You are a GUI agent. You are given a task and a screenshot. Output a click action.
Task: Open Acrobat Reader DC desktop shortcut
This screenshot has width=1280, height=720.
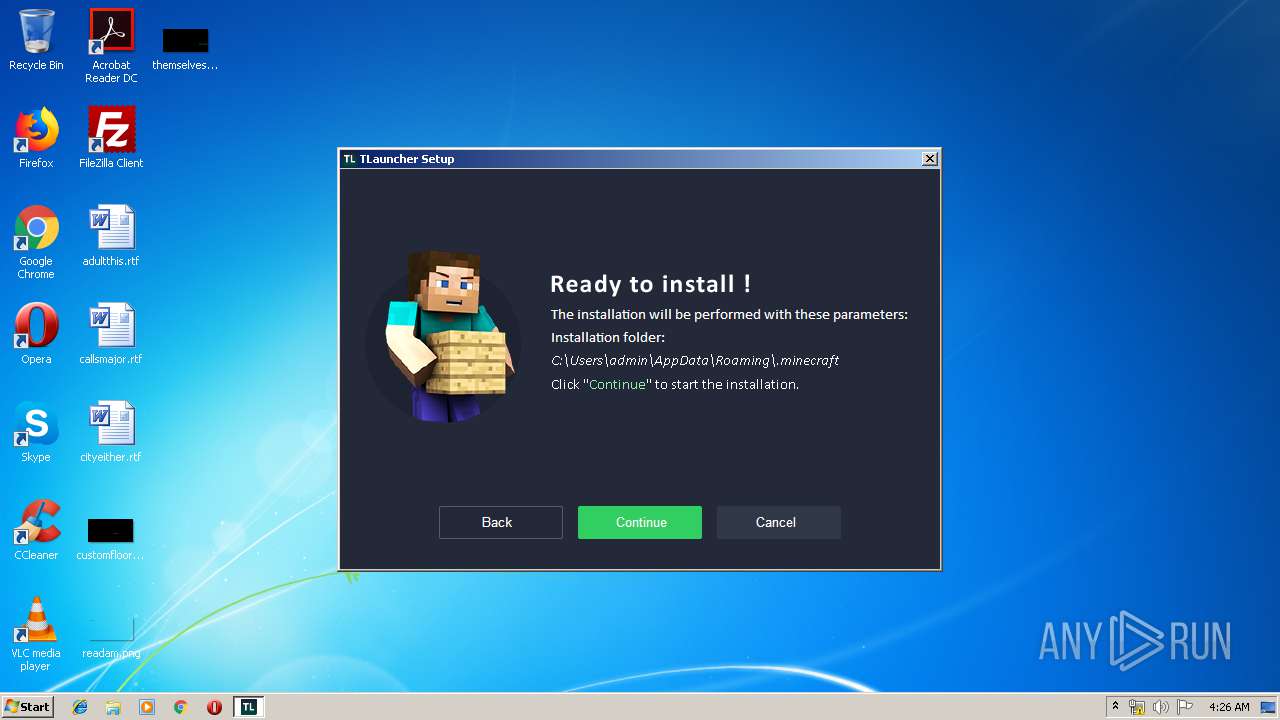pyautogui.click(x=111, y=46)
